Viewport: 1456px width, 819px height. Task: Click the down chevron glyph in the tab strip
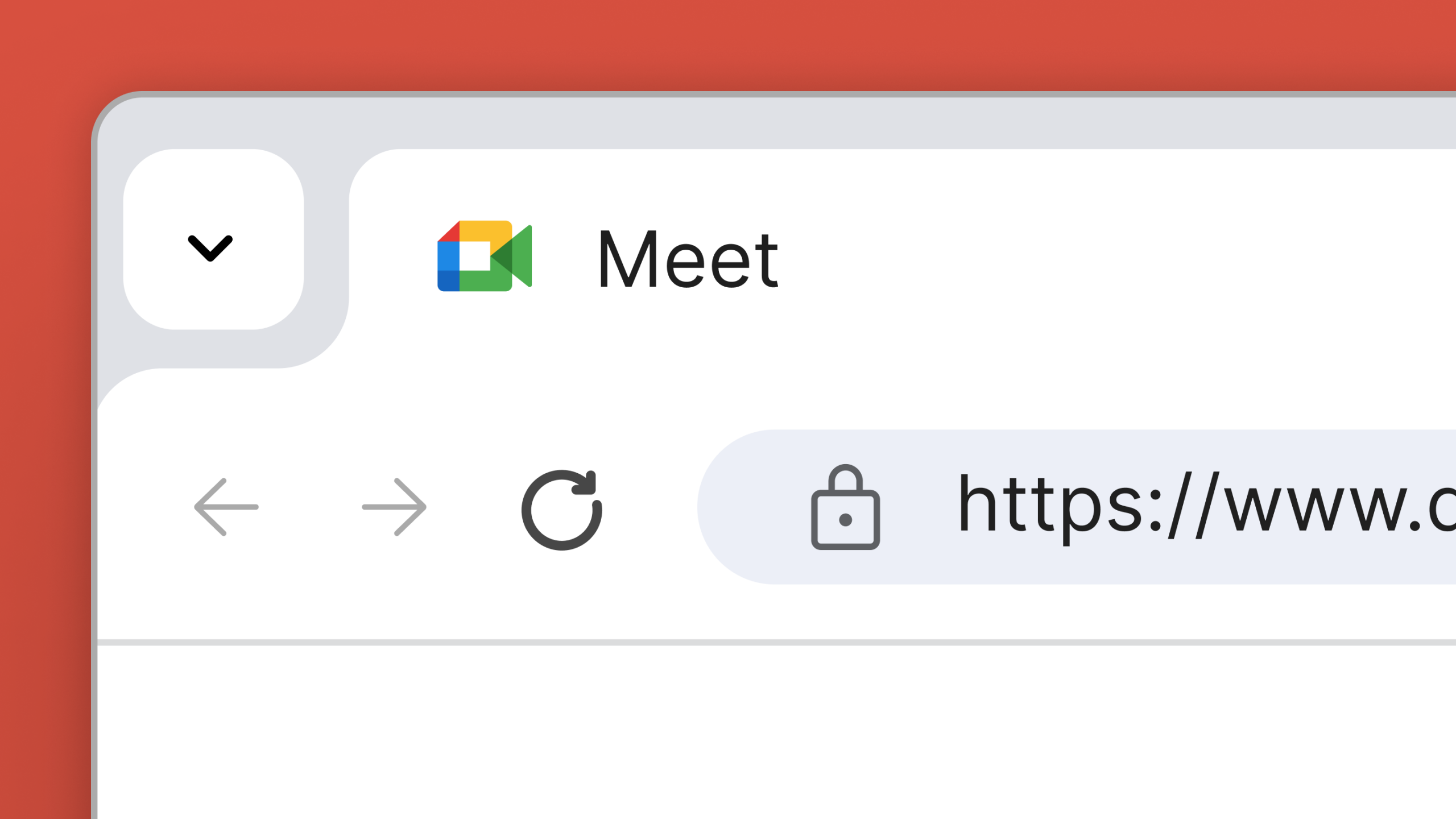pos(210,248)
